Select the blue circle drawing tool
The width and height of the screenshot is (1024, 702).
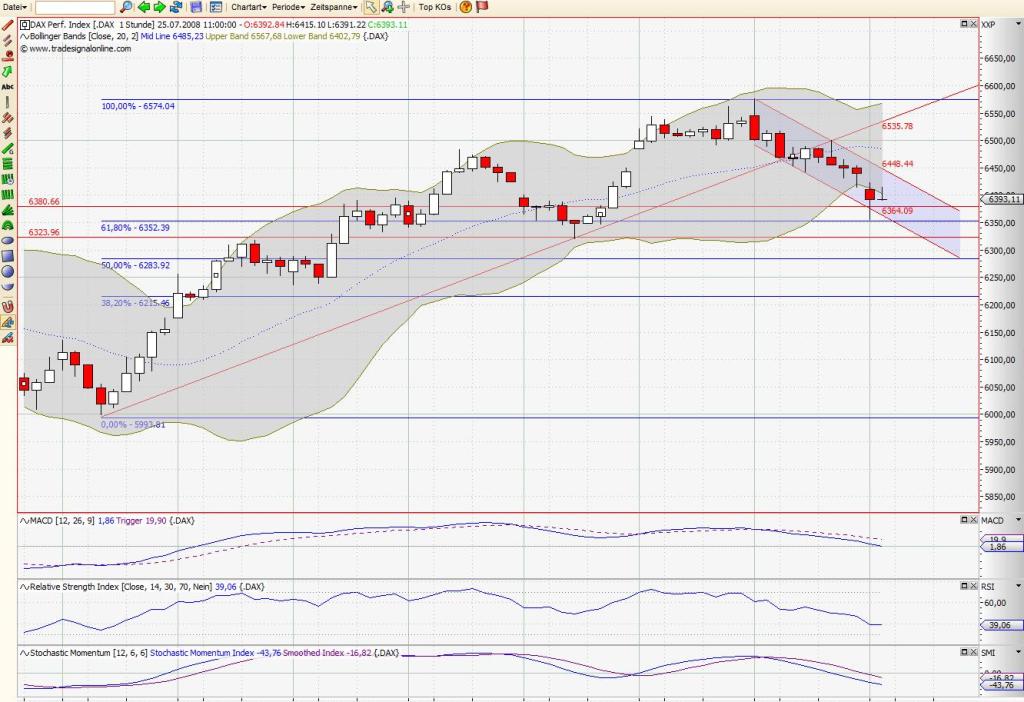8,271
